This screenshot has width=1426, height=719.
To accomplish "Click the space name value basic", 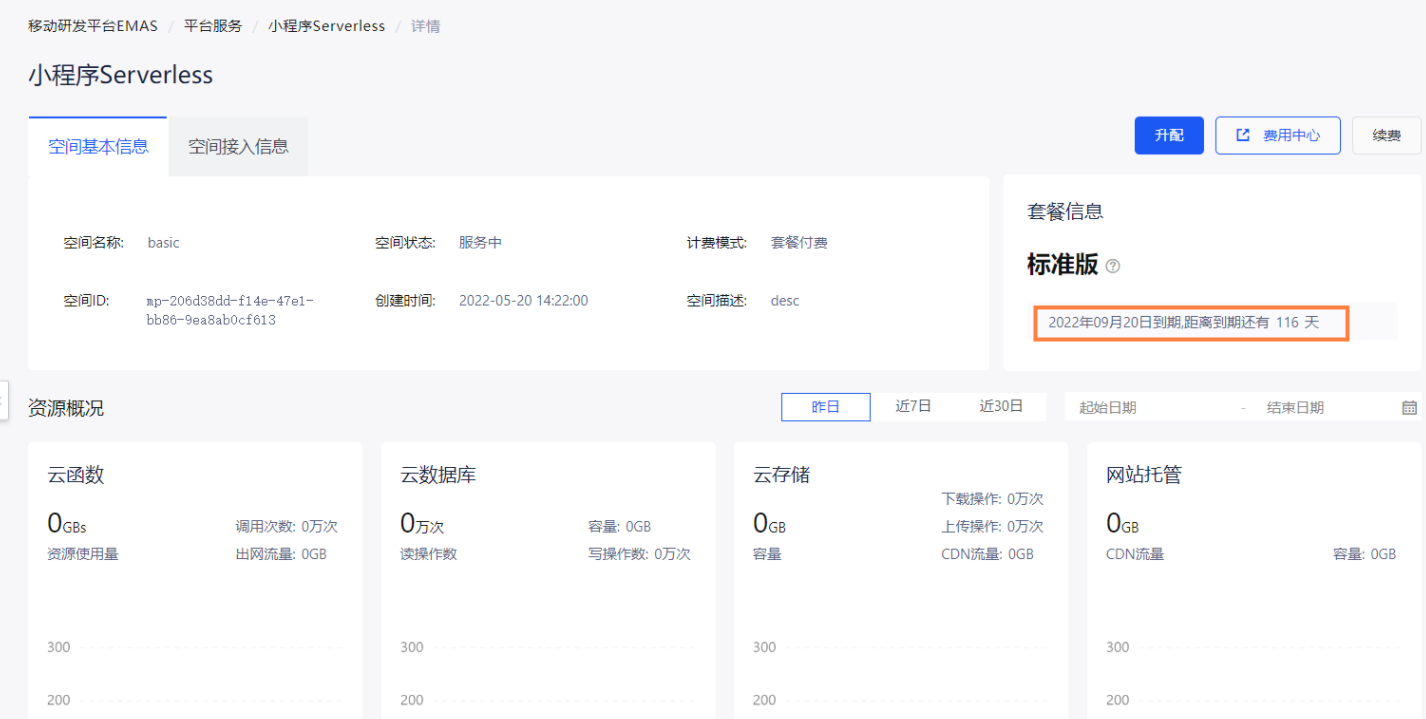I will [163, 242].
